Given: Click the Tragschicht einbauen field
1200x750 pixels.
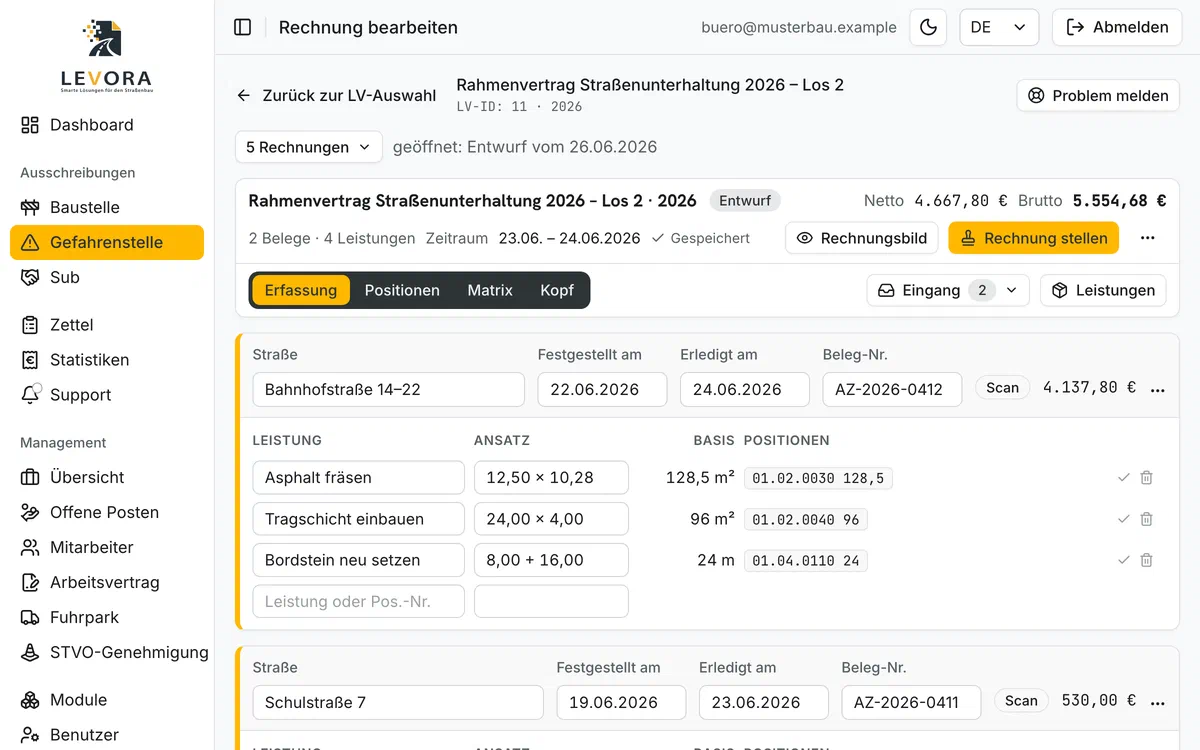Looking at the screenshot, I should point(358,519).
